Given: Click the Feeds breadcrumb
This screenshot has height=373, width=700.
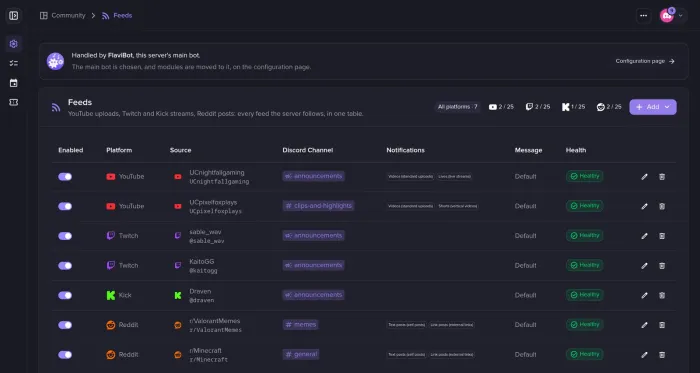Looking at the screenshot, I should click(x=117, y=16).
